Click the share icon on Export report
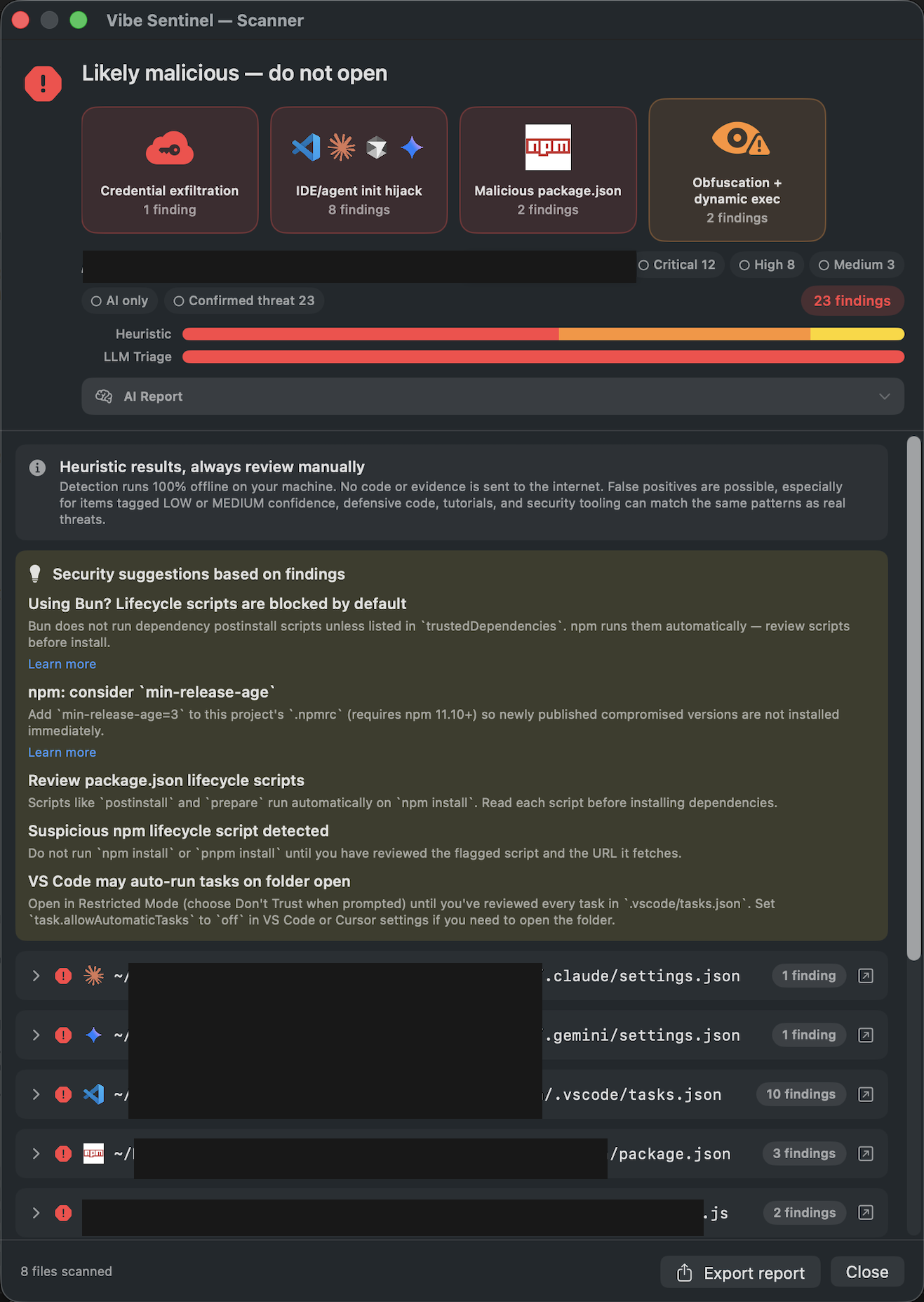 (x=684, y=1273)
